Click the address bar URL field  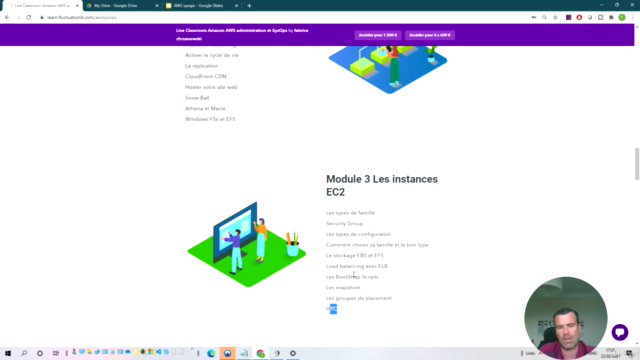(282, 18)
